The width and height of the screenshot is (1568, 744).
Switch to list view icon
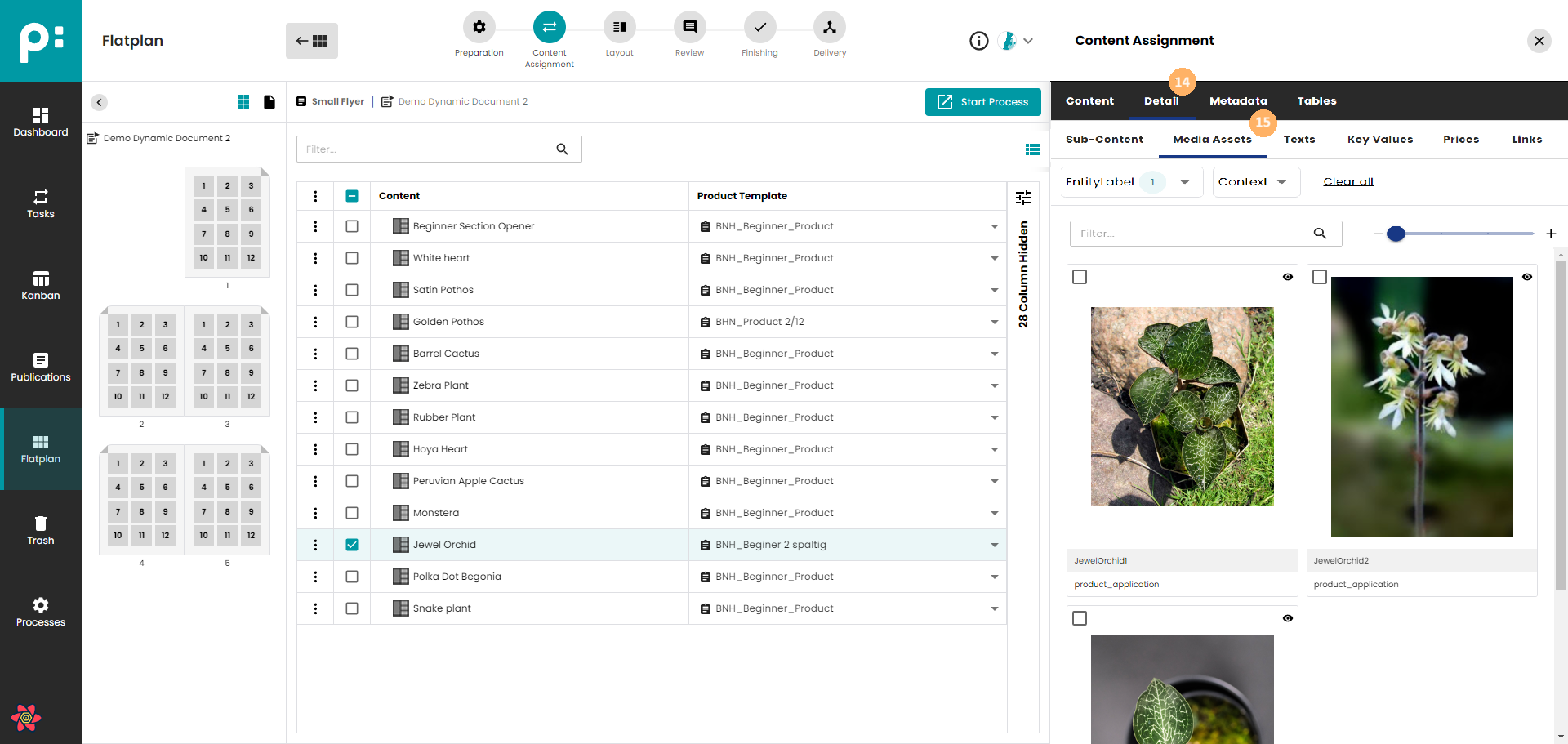click(x=1032, y=149)
